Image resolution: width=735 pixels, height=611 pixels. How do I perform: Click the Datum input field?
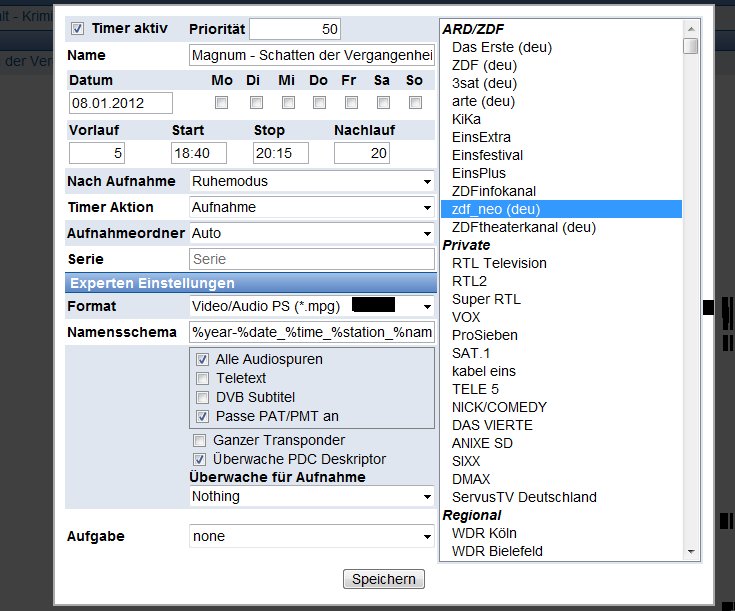[121, 103]
